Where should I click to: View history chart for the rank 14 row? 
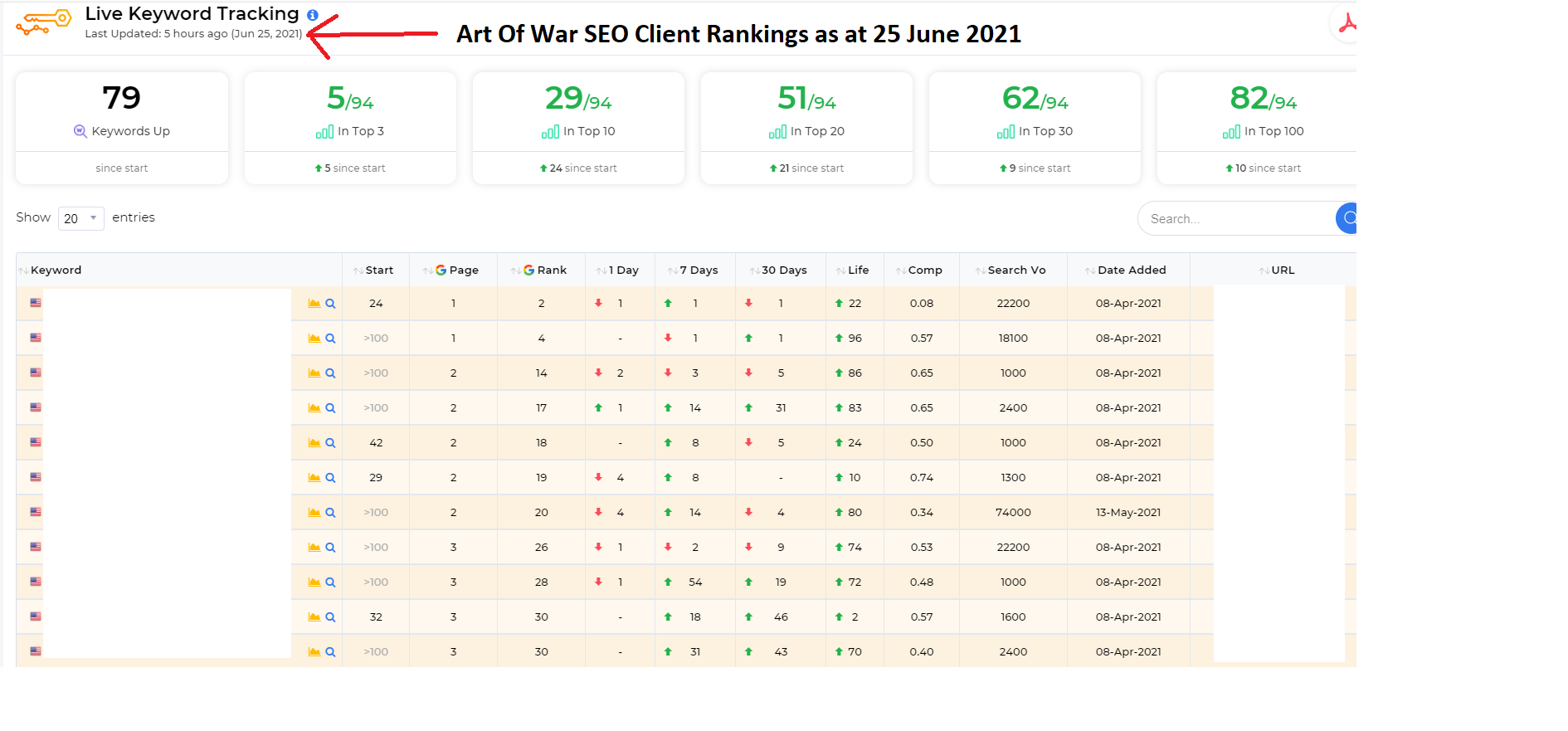point(314,373)
